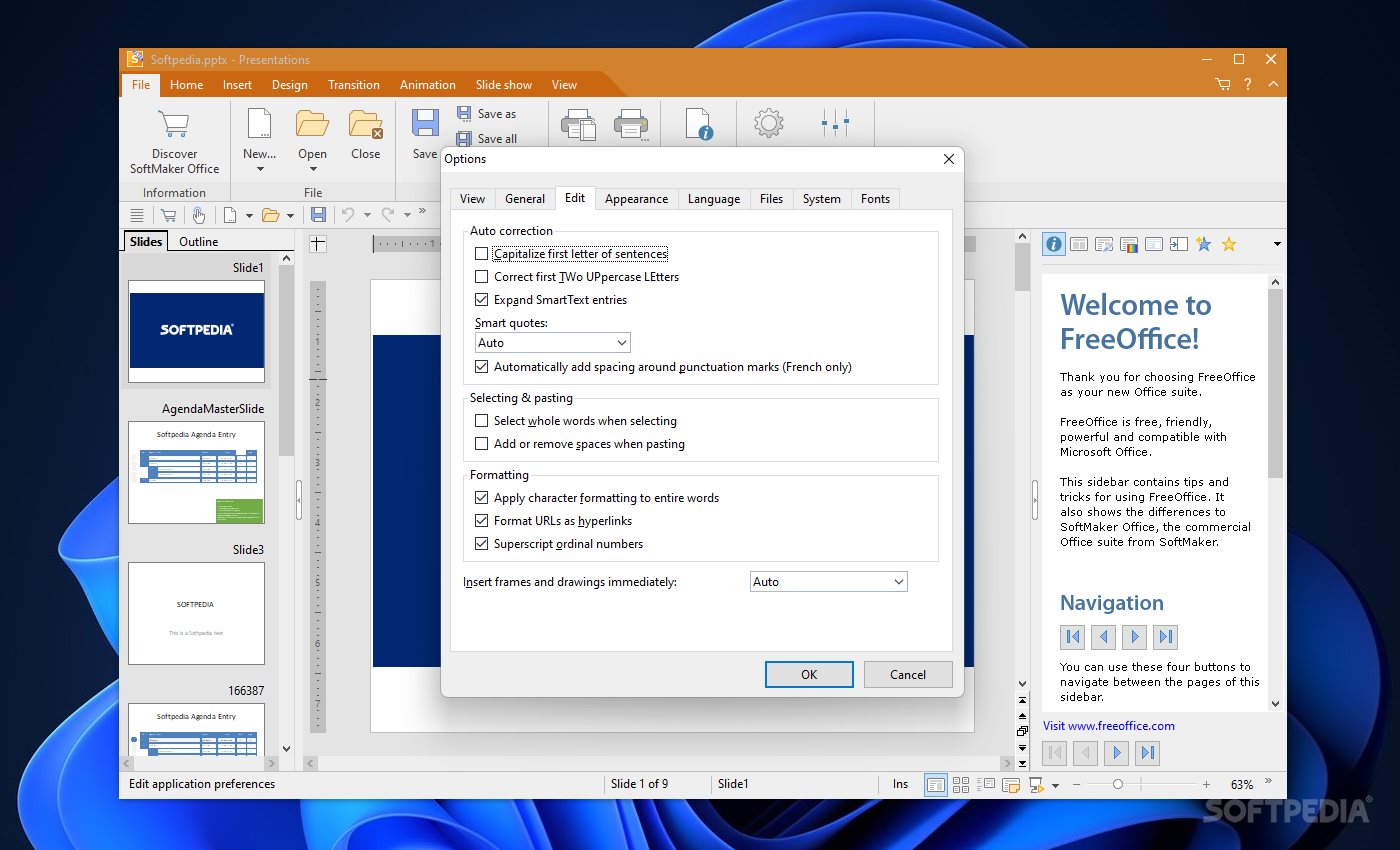Viewport: 1400px width, 850px height.
Task: Cancel the Options dialog
Action: [x=908, y=674]
